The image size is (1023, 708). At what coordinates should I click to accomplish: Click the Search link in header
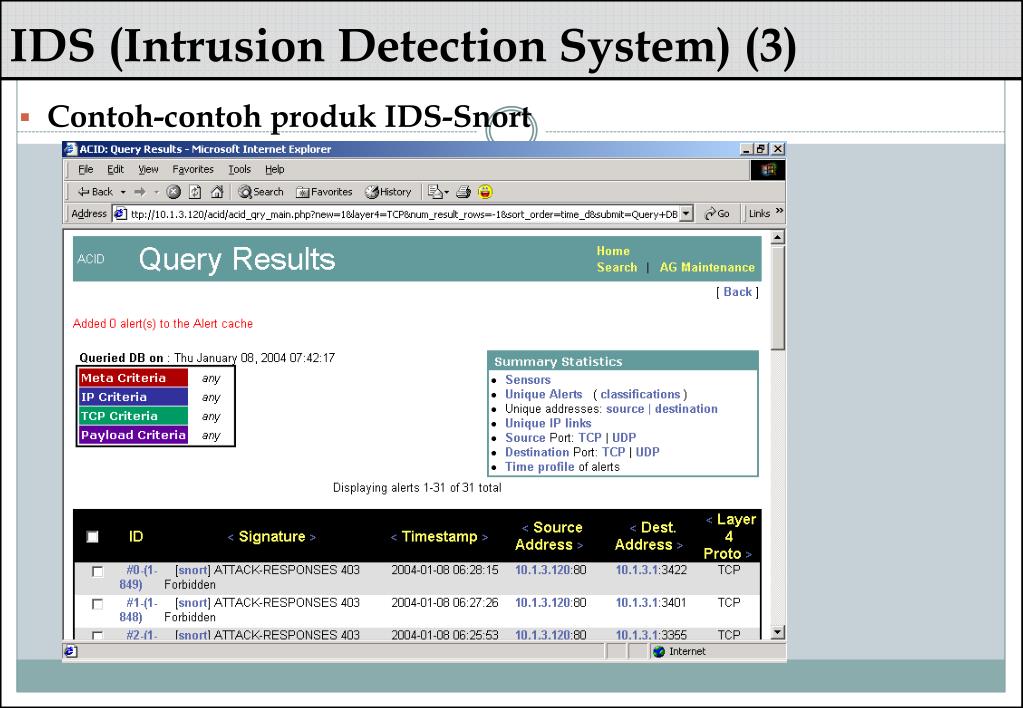617,268
